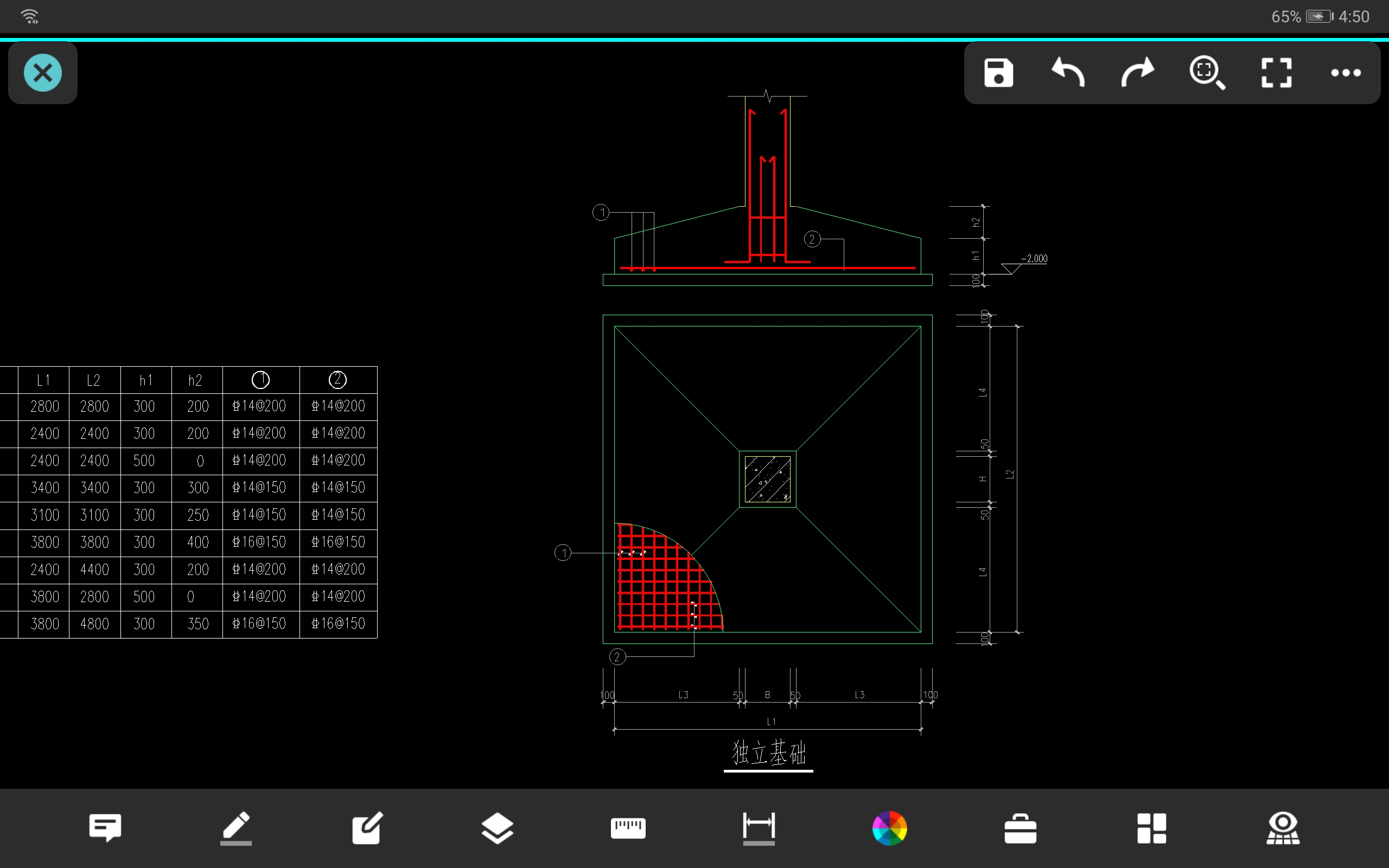This screenshot has height=868, width=1389.
Task: Select the L1 column header
Action: (x=43, y=380)
